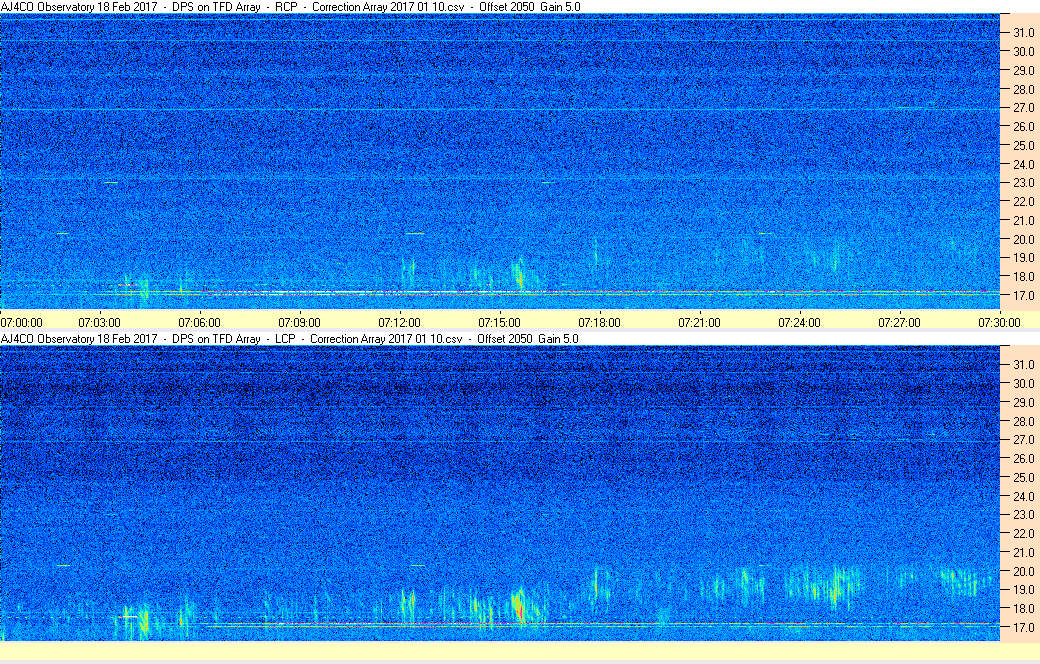Click 23.0 frequency label in LCP panel

(x=1023, y=514)
